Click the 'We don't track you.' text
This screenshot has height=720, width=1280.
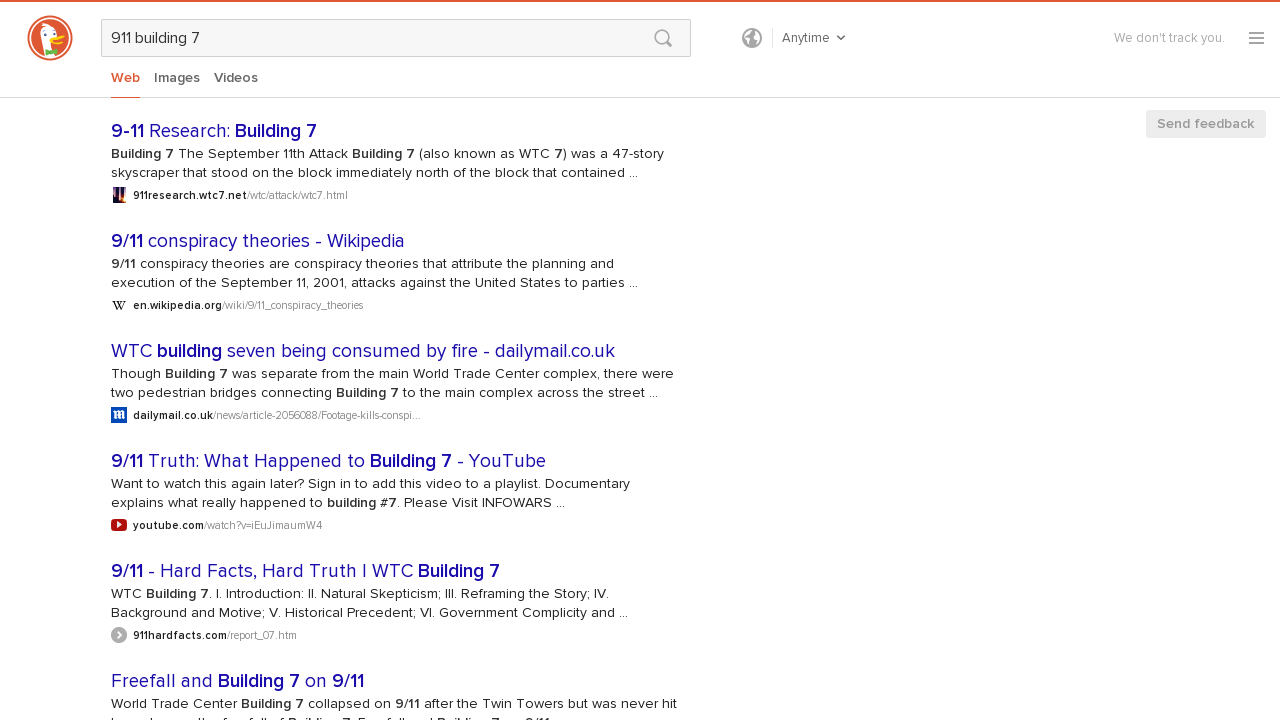[x=1169, y=38]
